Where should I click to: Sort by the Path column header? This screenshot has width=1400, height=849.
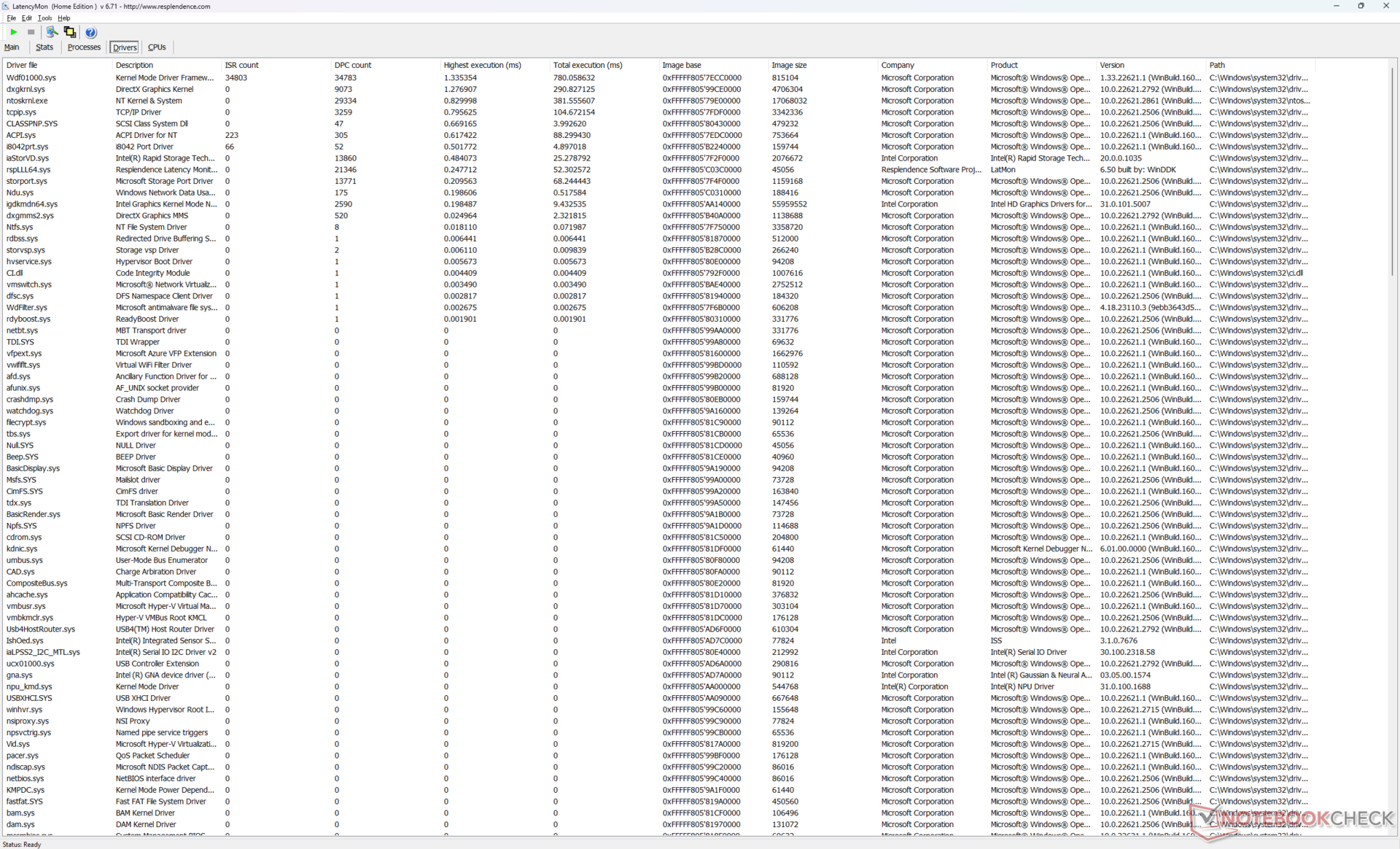click(x=1260, y=65)
